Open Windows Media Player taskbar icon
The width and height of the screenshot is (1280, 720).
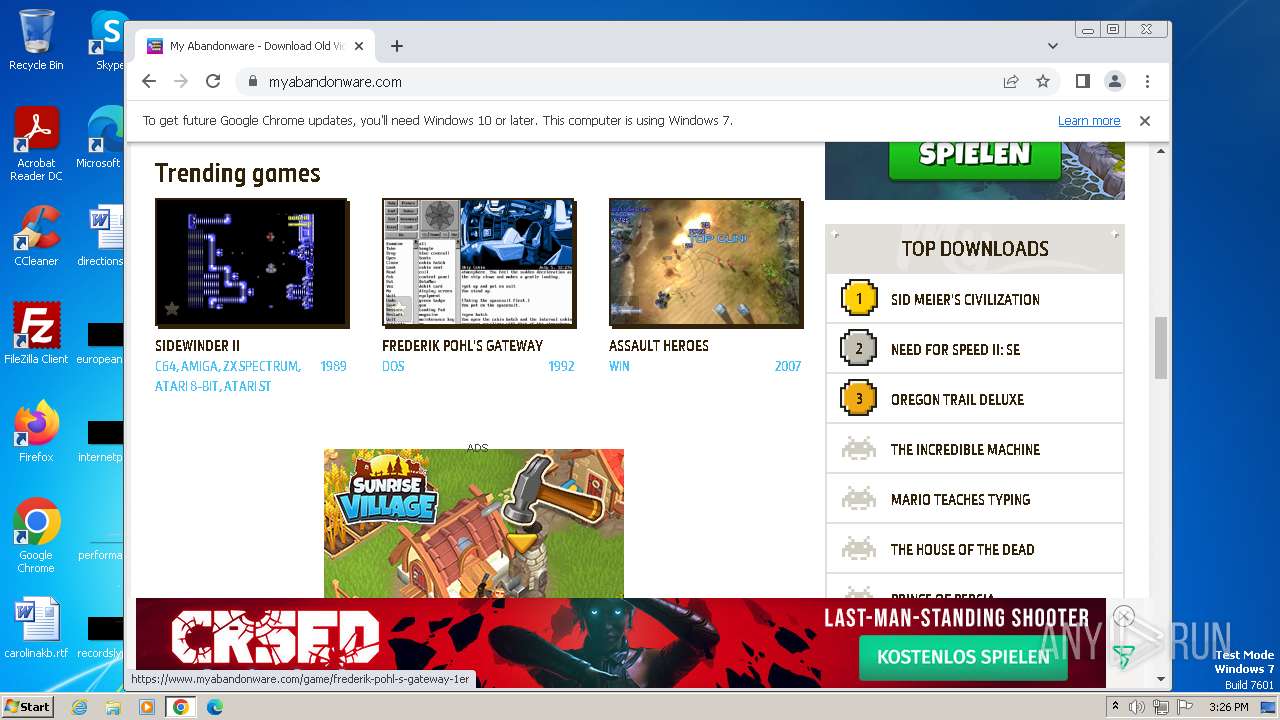pos(147,707)
